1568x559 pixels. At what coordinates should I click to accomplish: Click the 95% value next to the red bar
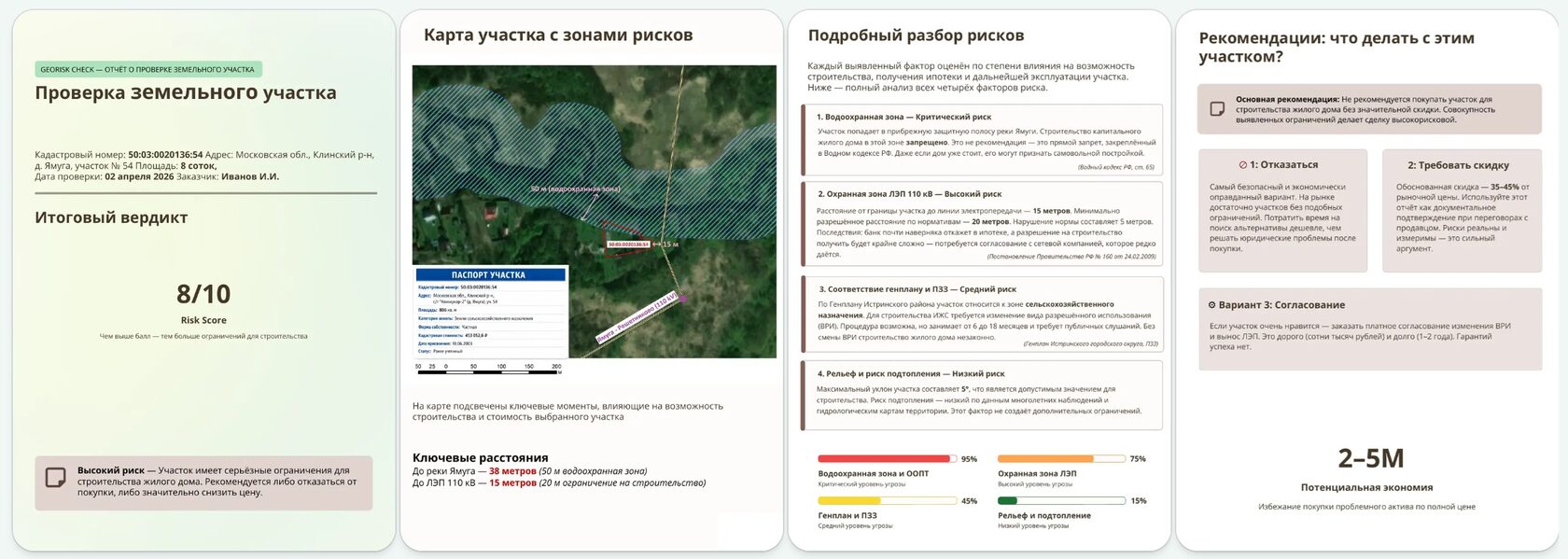click(969, 459)
